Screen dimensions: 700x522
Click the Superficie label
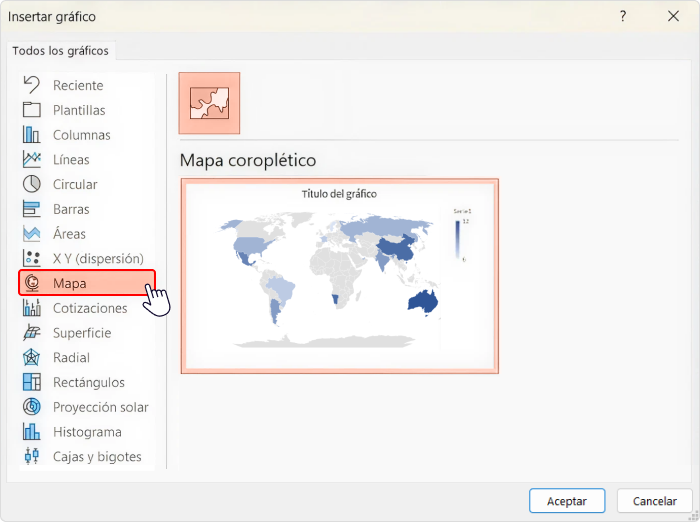click(82, 333)
